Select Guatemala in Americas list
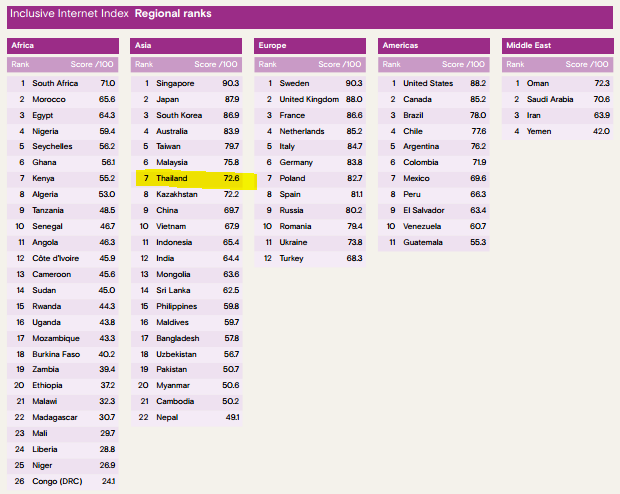Image resolution: width=620 pixels, height=494 pixels. click(434, 242)
